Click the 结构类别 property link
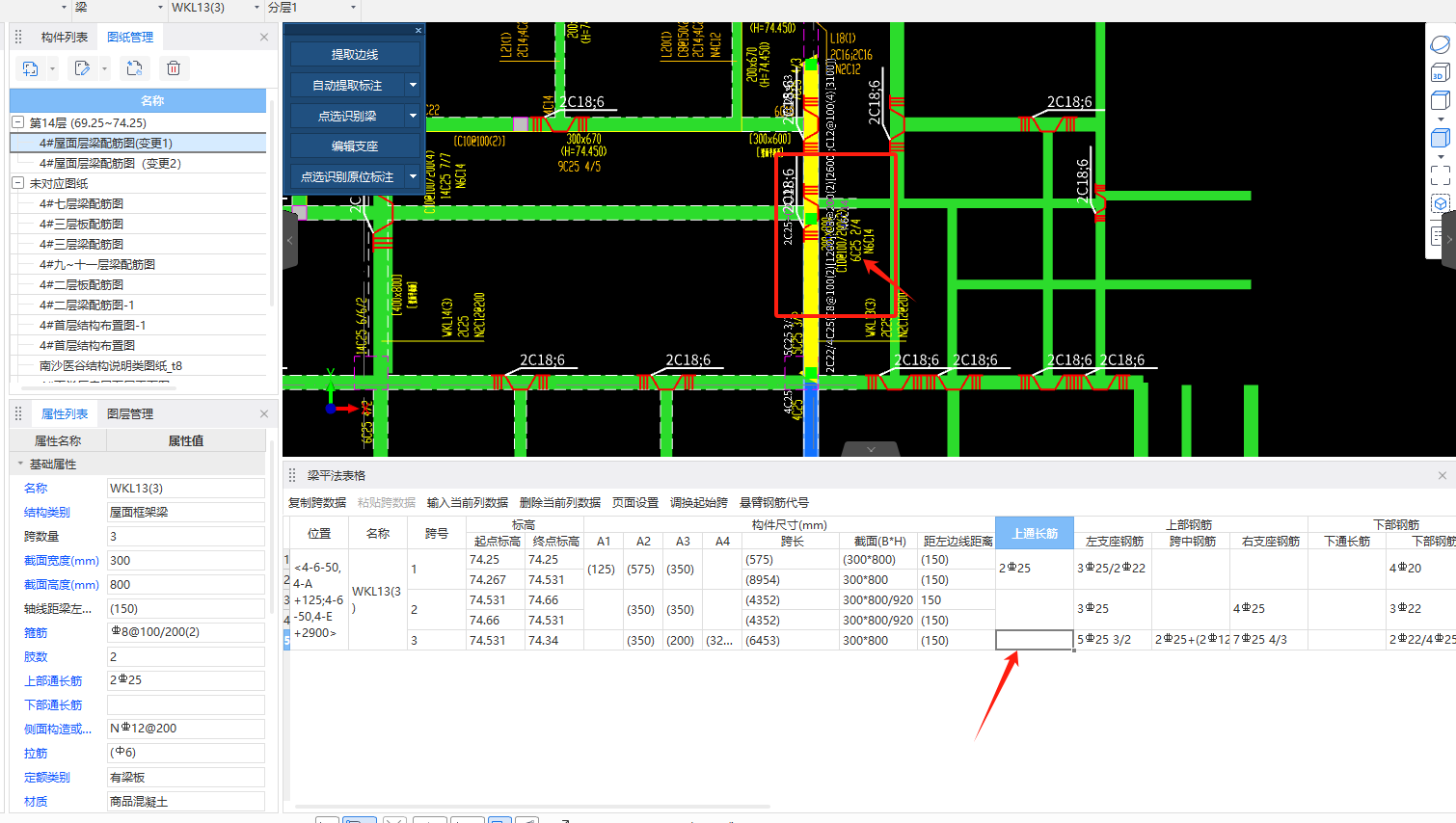This screenshot has height=823, width=1456. click(x=47, y=512)
